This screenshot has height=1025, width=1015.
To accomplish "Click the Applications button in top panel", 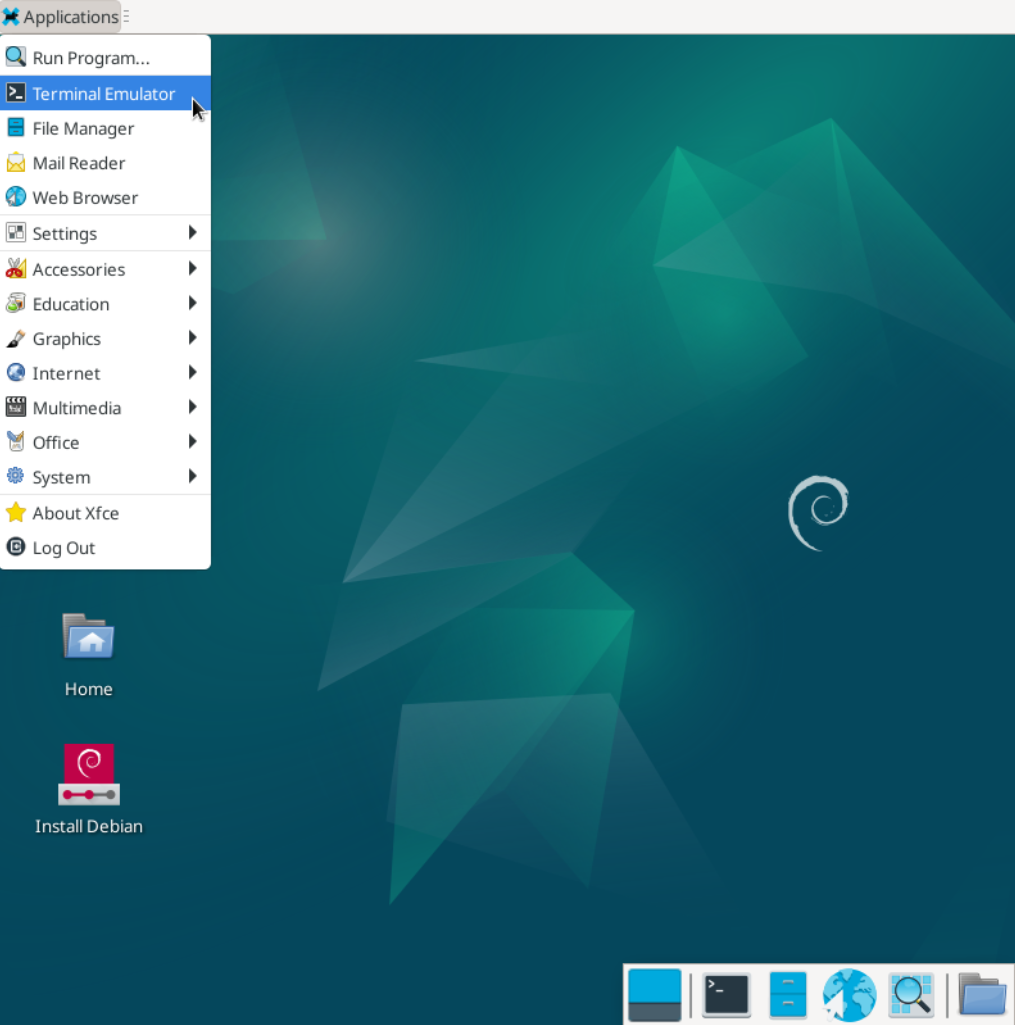I will 61,17.
